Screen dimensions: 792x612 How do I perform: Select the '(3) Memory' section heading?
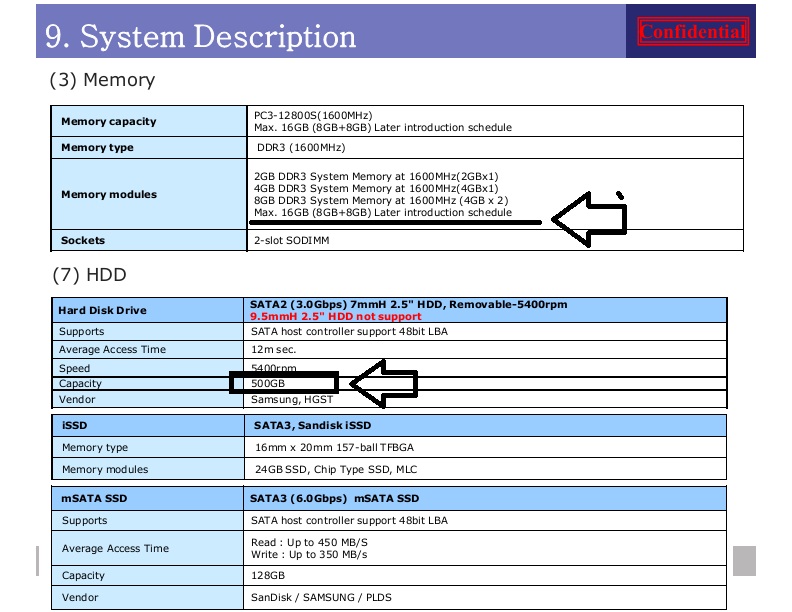coord(103,80)
